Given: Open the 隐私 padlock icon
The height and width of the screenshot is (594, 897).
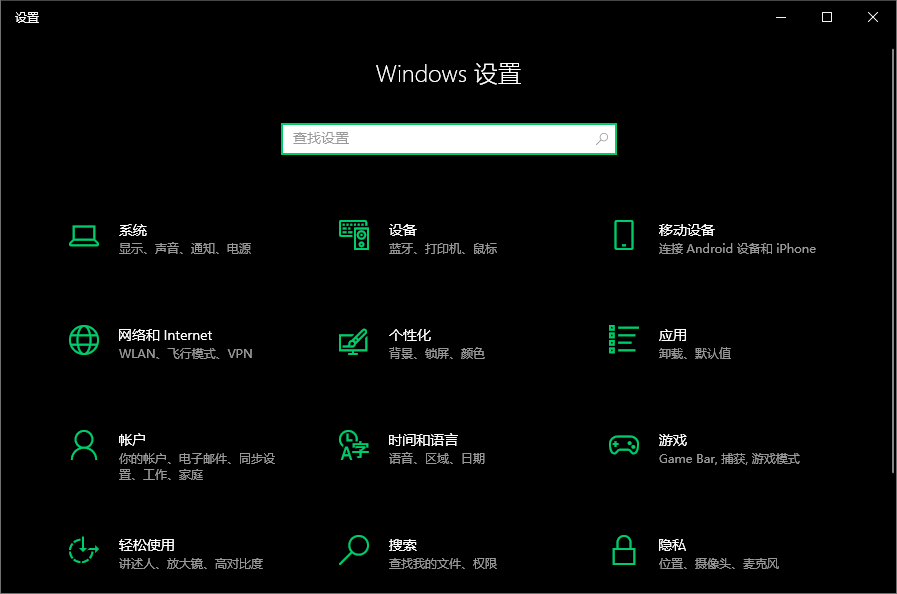Looking at the screenshot, I should pyautogui.click(x=624, y=550).
